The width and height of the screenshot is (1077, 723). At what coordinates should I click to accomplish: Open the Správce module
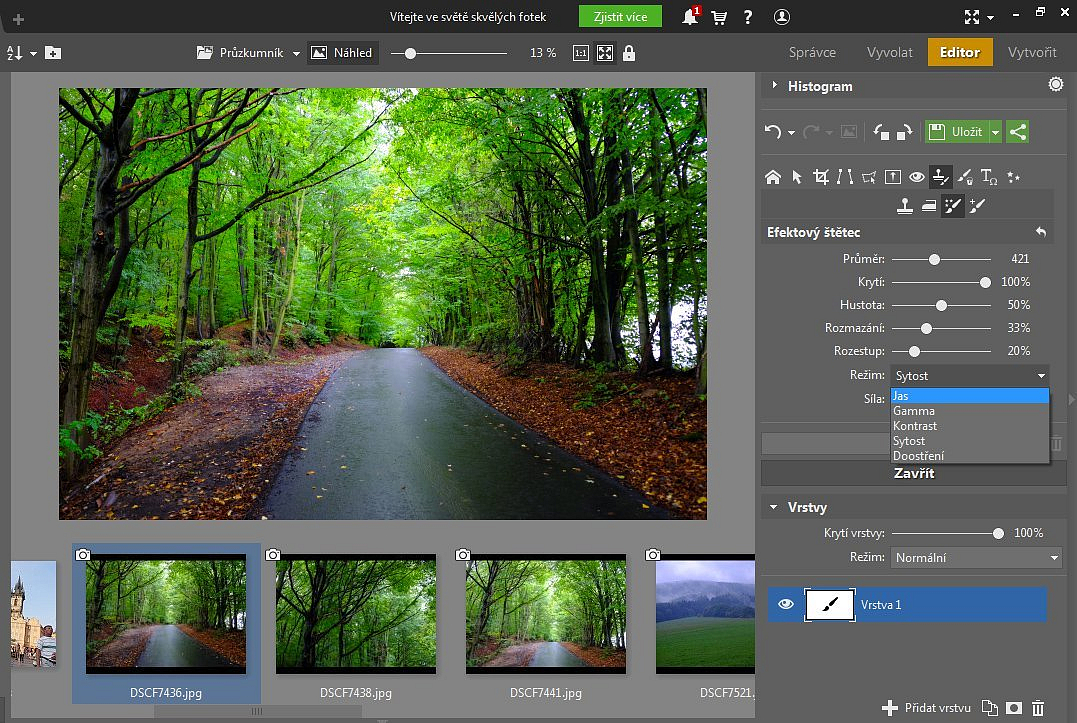tap(813, 52)
